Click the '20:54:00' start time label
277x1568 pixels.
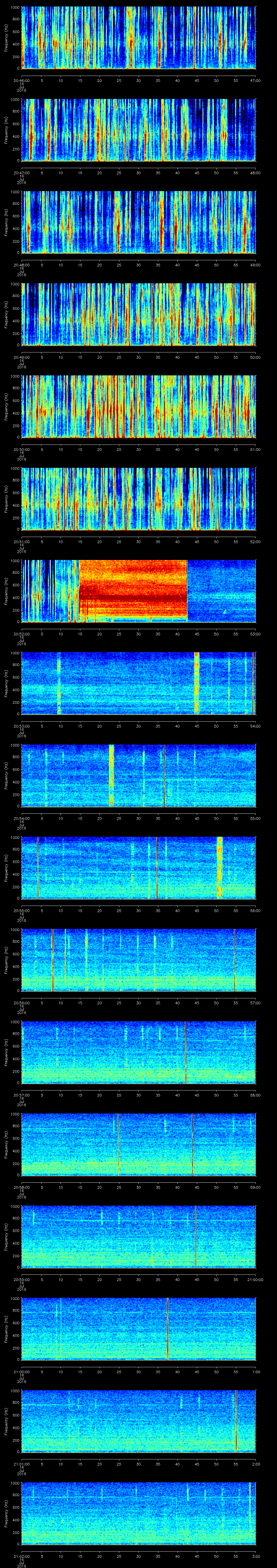tap(21, 818)
